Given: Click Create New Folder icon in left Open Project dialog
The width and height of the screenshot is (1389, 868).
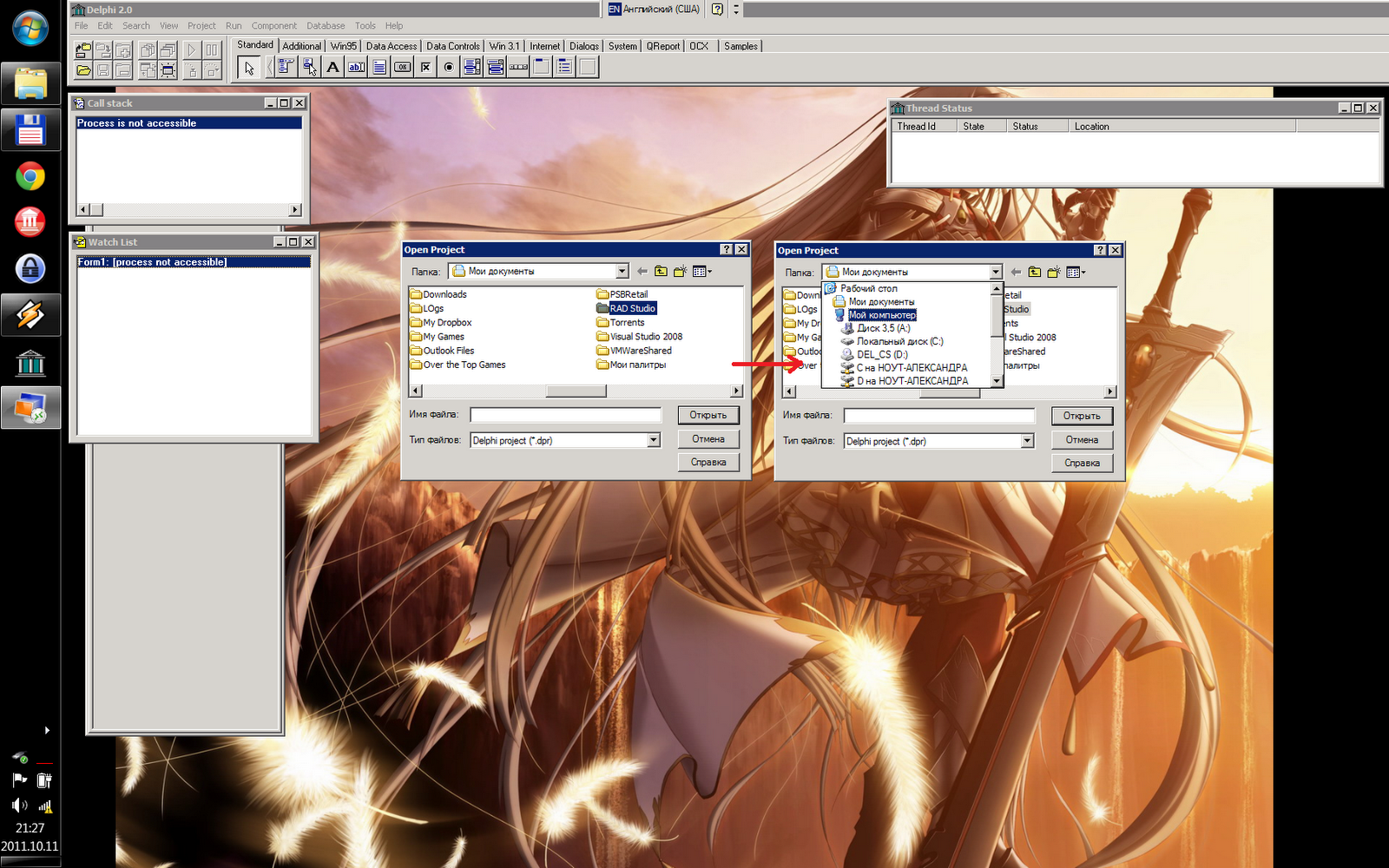Looking at the screenshot, I should click(681, 272).
